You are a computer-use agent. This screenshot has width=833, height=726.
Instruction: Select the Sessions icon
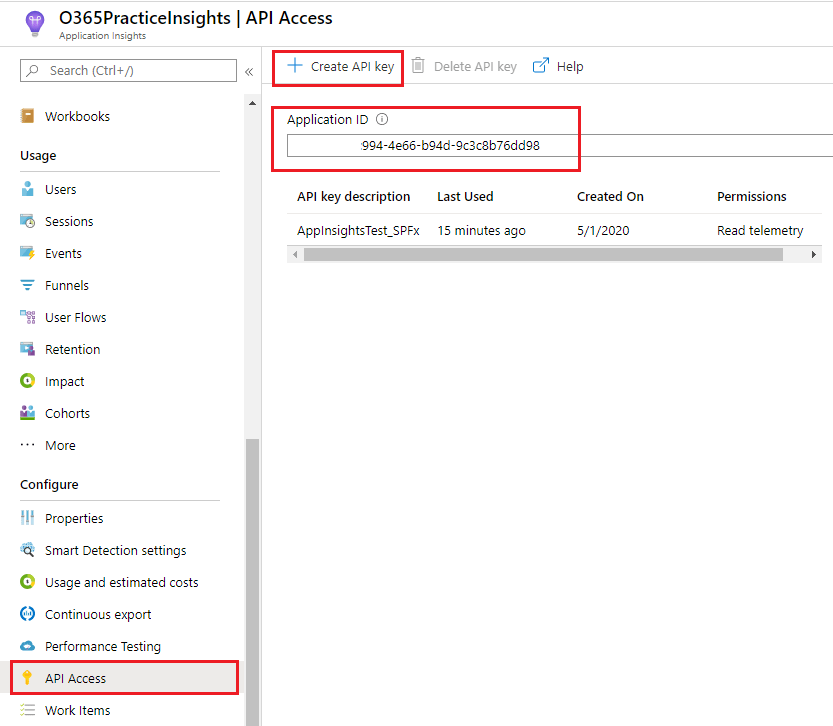28,221
